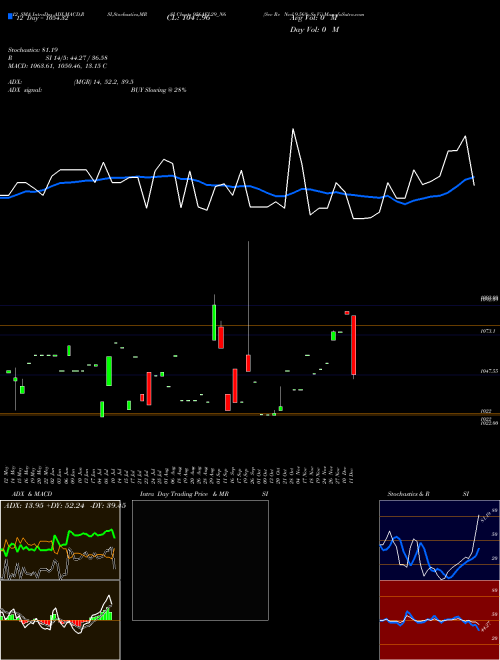This screenshot has height=660, width=500.
Task: Click the BUY Slowing @ 28% signal text
Action: [159, 90]
